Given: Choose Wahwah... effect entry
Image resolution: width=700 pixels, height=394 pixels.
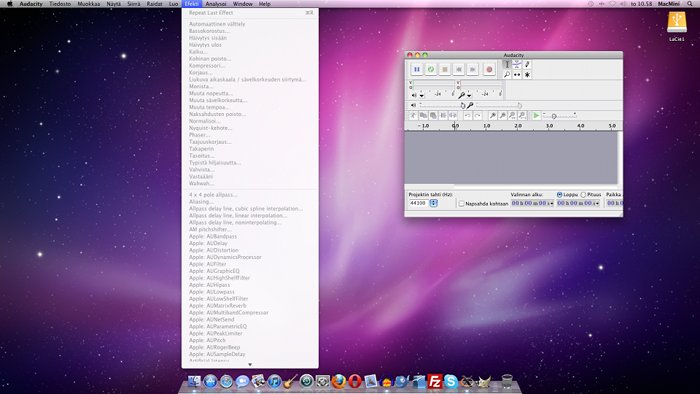Looking at the screenshot, I should click(250, 183).
